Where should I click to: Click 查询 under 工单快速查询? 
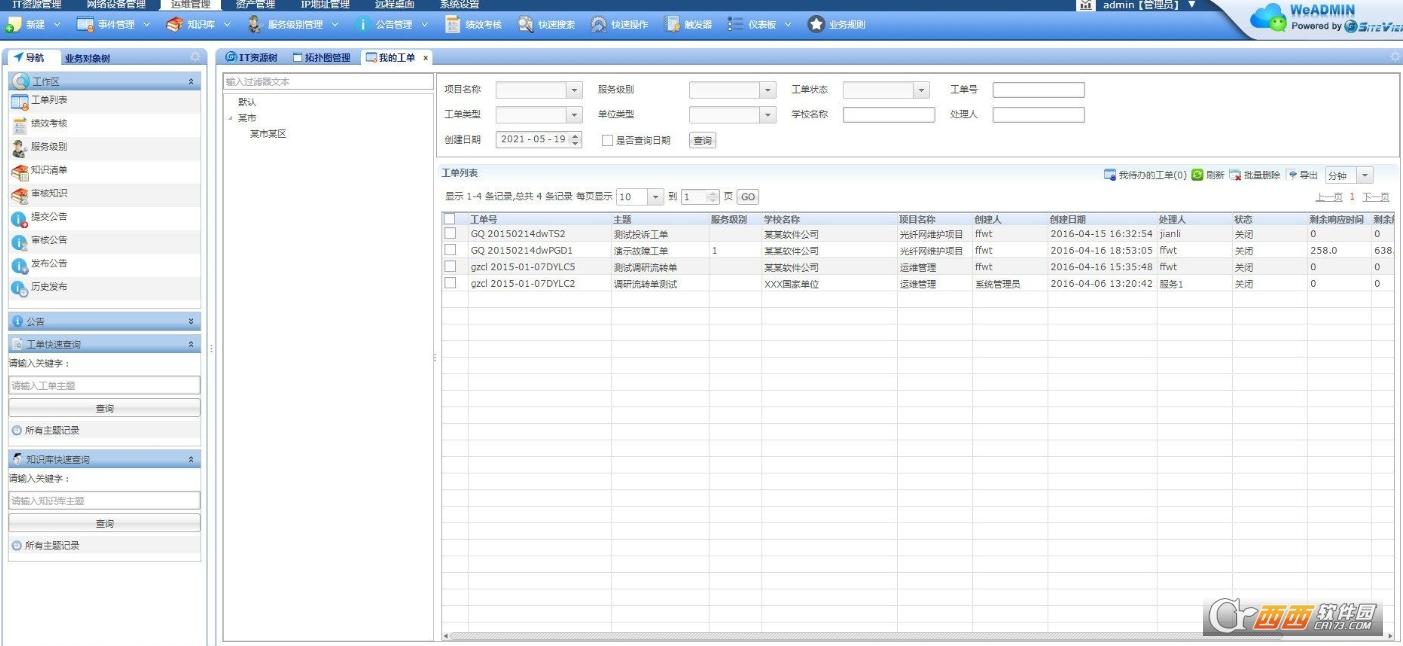click(104, 408)
